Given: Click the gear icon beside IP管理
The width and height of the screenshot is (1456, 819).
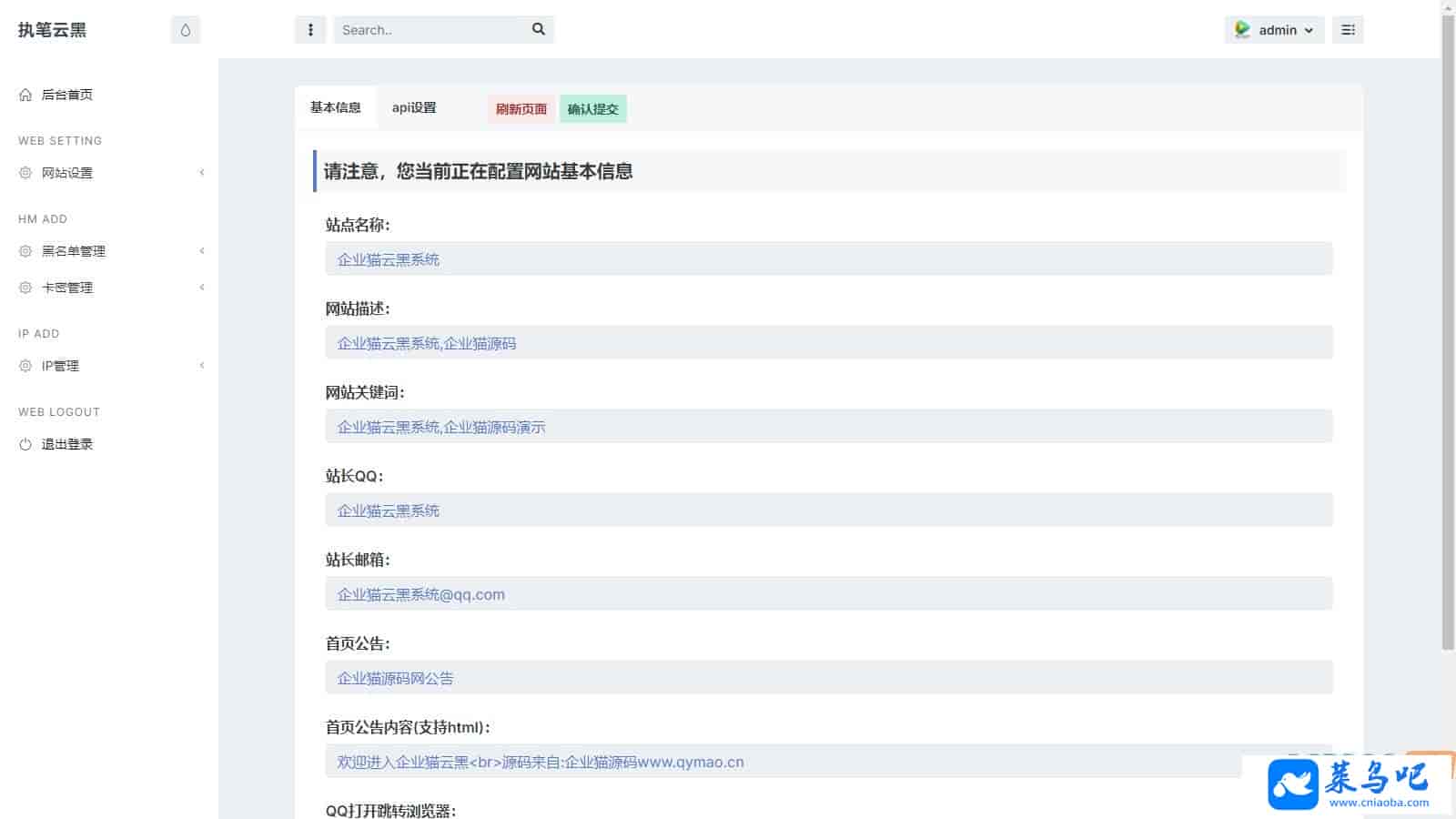Looking at the screenshot, I should (25, 366).
